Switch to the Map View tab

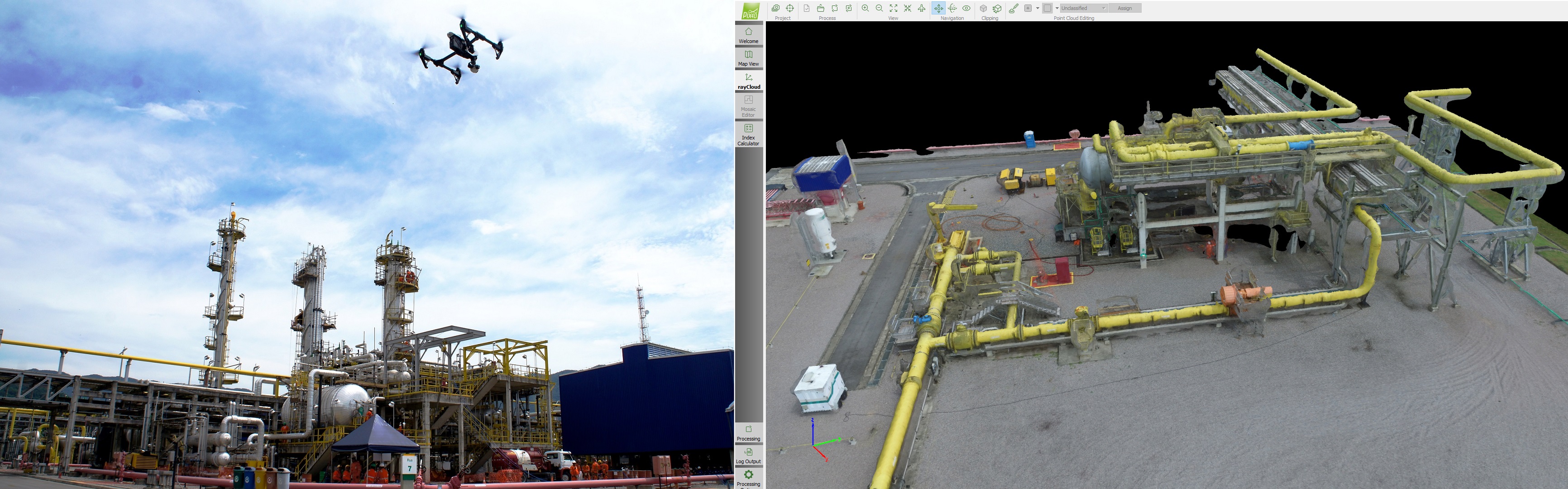pyautogui.click(x=749, y=58)
